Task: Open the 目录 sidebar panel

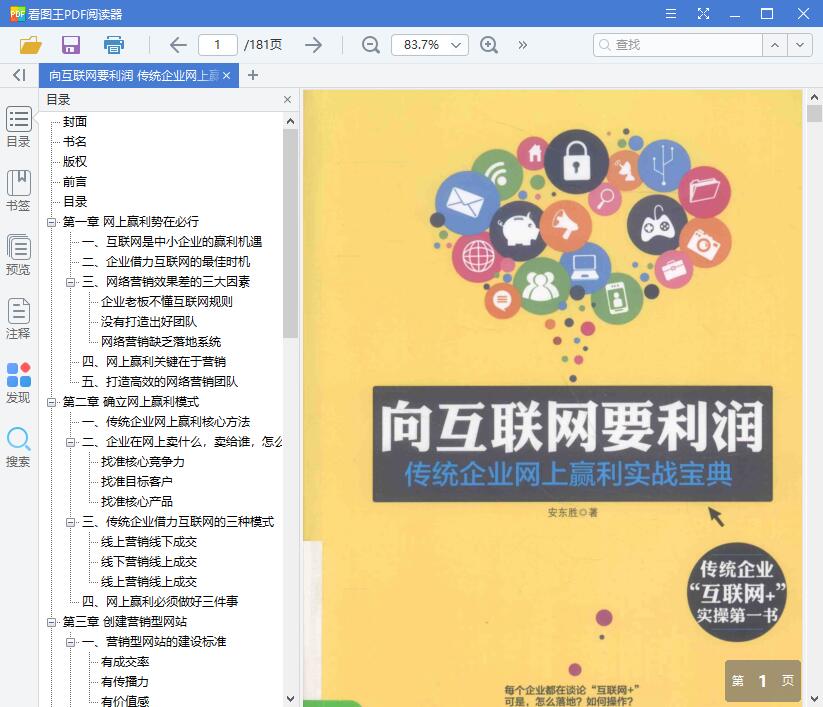Action: (18, 127)
